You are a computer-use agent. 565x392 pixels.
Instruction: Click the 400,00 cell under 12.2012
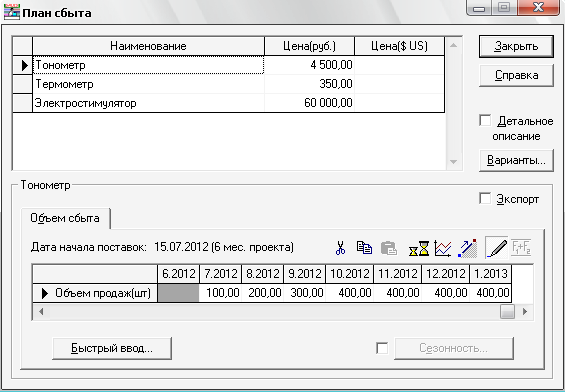click(x=445, y=293)
